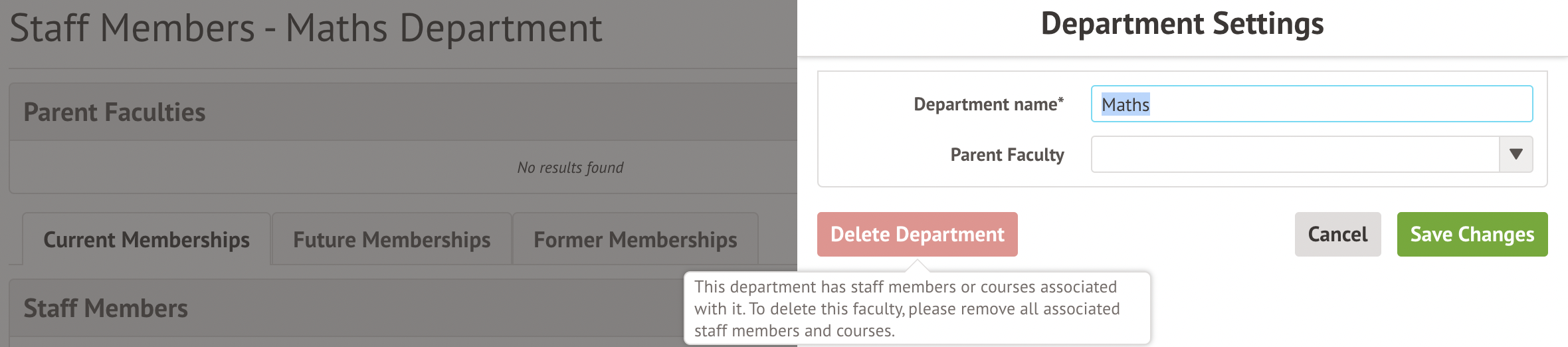Image resolution: width=1568 pixels, height=347 pixels.
Task: Click the Staff Members panel header
Action: click(106, 308)
